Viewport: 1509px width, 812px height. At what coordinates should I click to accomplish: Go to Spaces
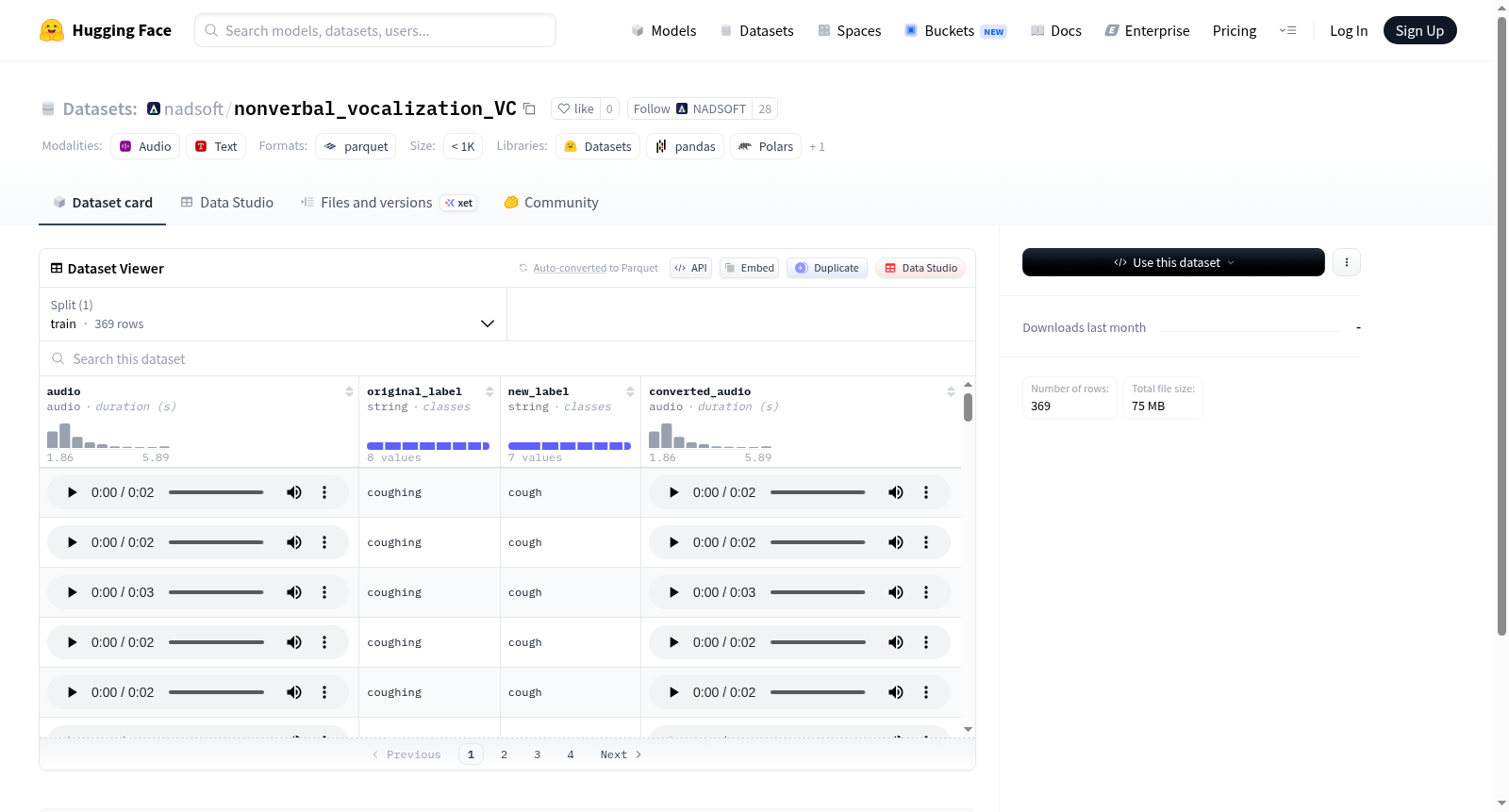(x=849, y=31)
